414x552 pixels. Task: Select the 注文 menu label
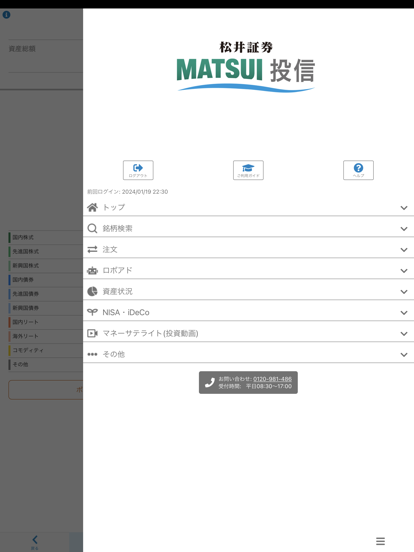109,249
